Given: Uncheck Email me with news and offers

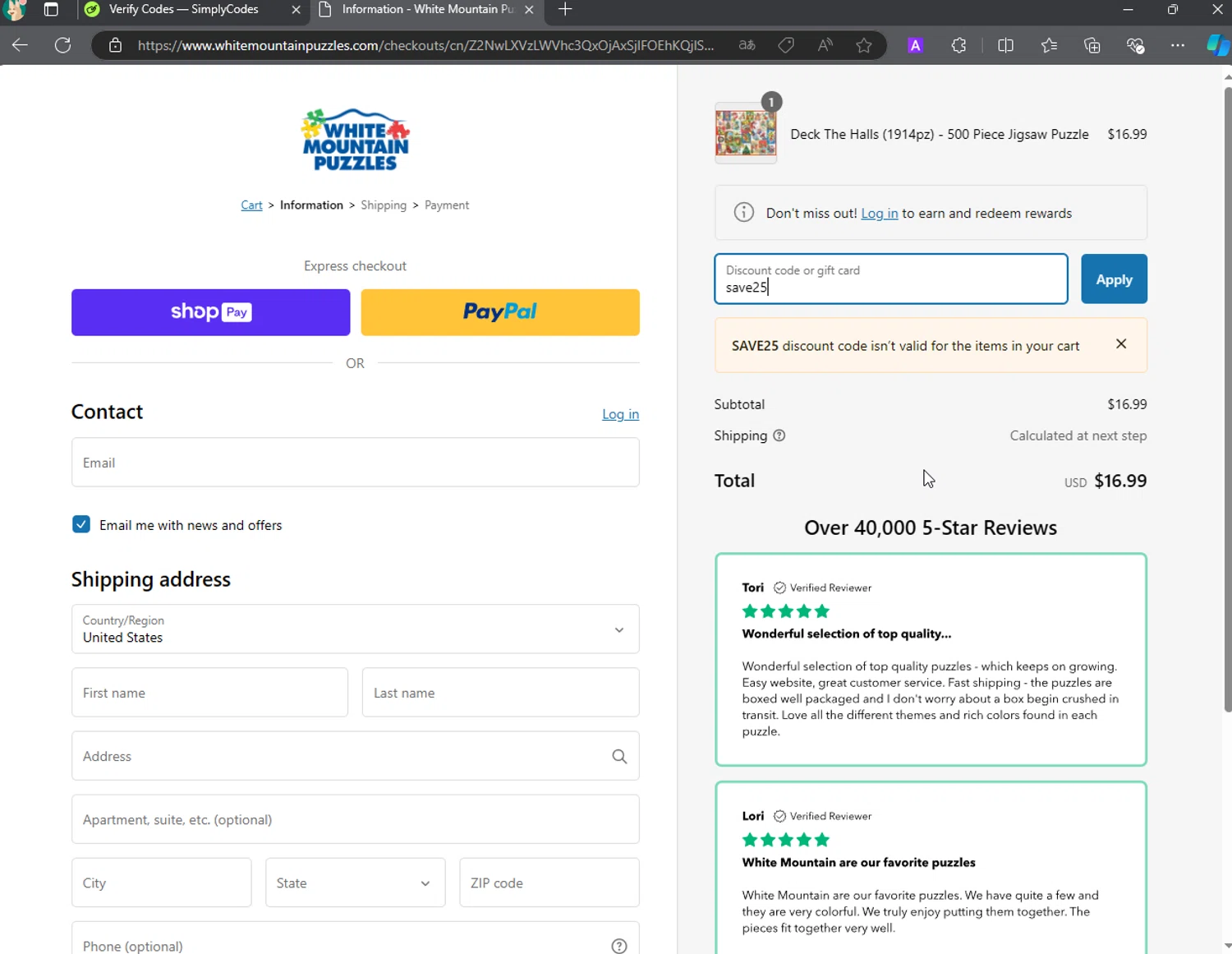Looking at the screenshot, I should click(x=81, y=524).
